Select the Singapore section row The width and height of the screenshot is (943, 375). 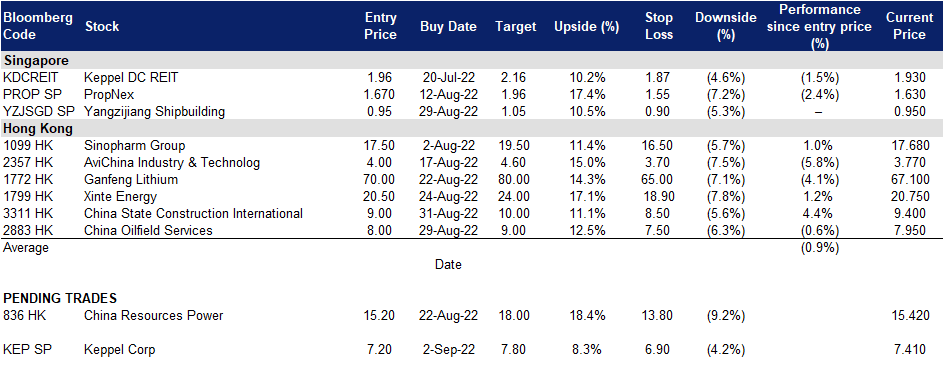coord(472,61)
